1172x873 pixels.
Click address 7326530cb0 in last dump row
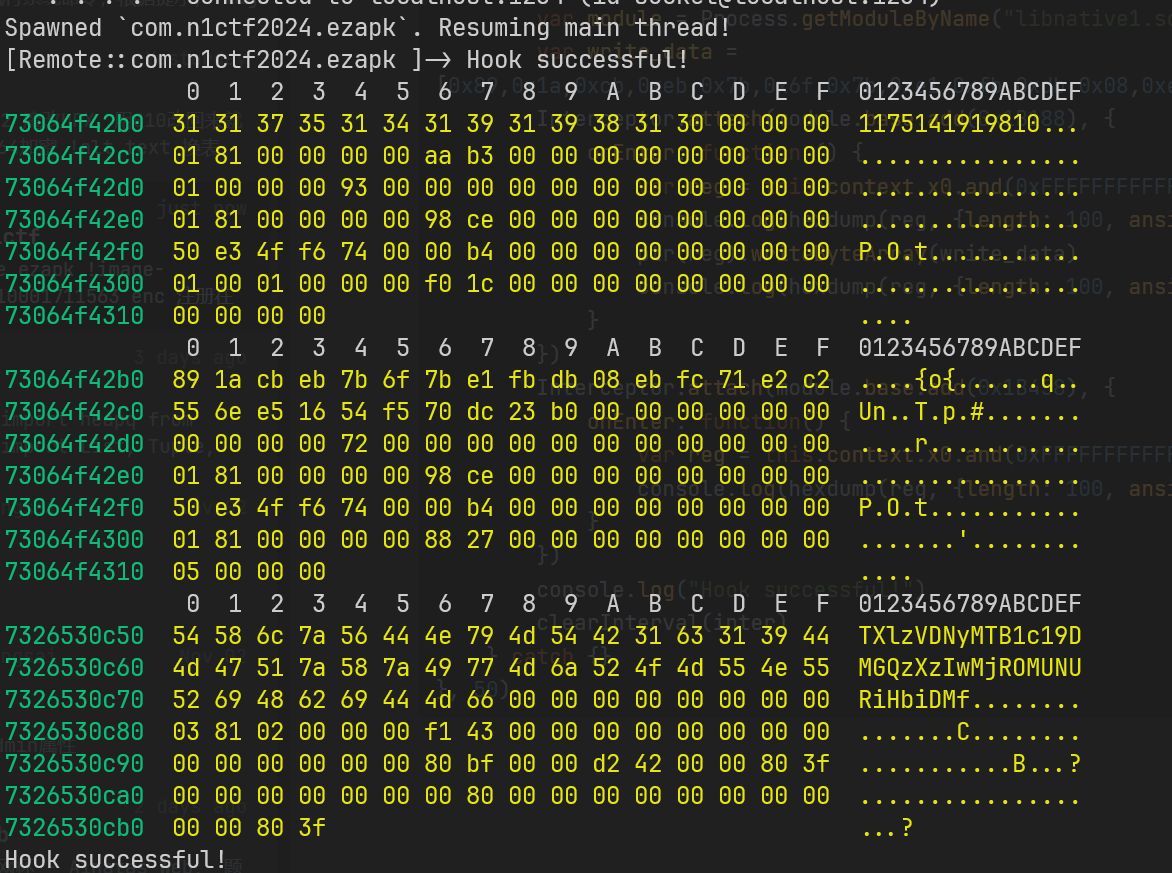pyautogui.click(x=74, y=827)
